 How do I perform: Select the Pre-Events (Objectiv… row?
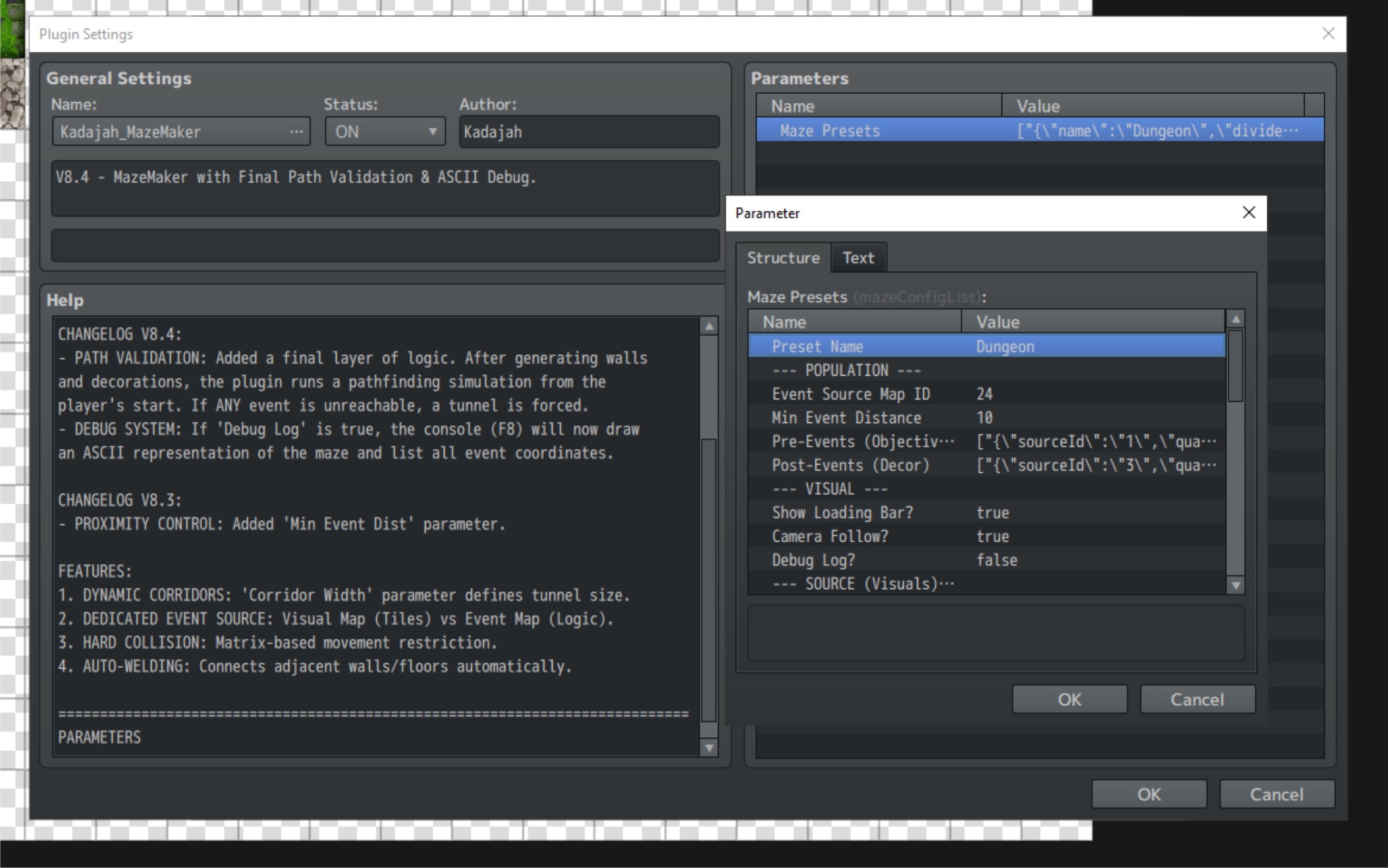(986, 441)
